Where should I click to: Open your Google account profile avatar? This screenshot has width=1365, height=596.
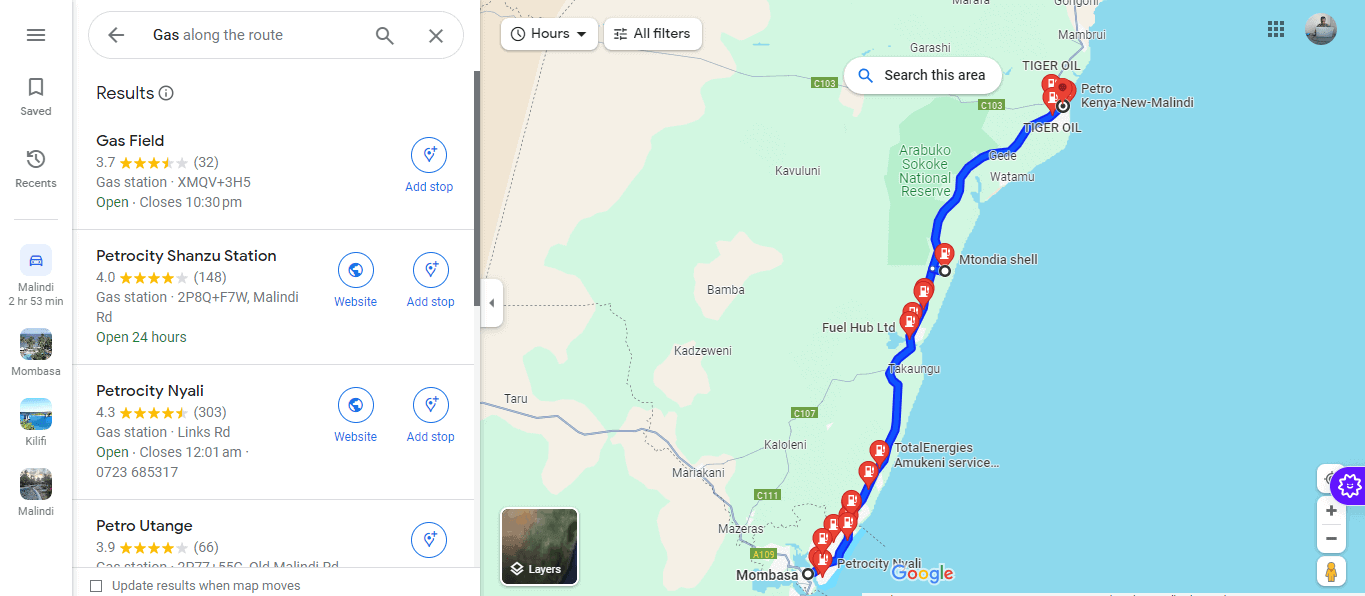tap(1321, 28)
